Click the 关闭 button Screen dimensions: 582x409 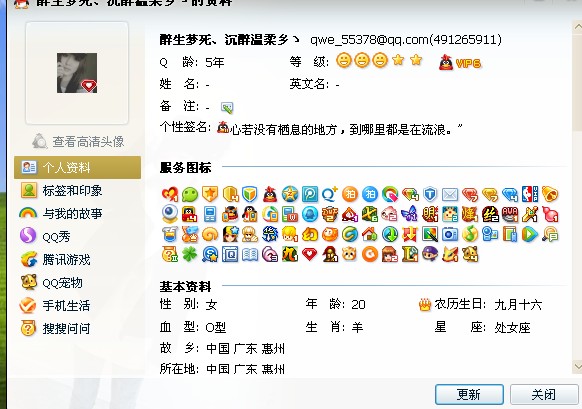point(544,394)
